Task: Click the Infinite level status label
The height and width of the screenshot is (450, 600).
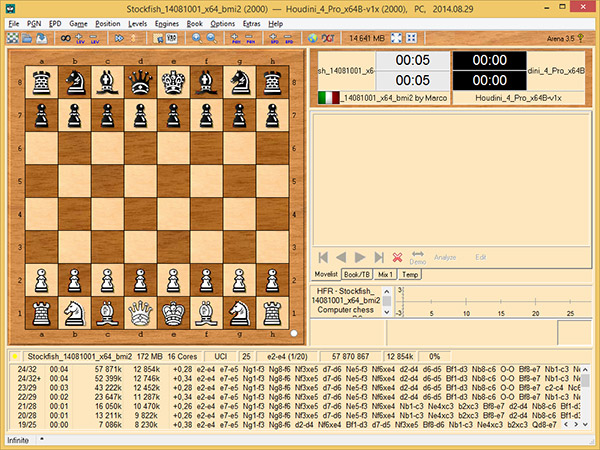Action: 18,440
